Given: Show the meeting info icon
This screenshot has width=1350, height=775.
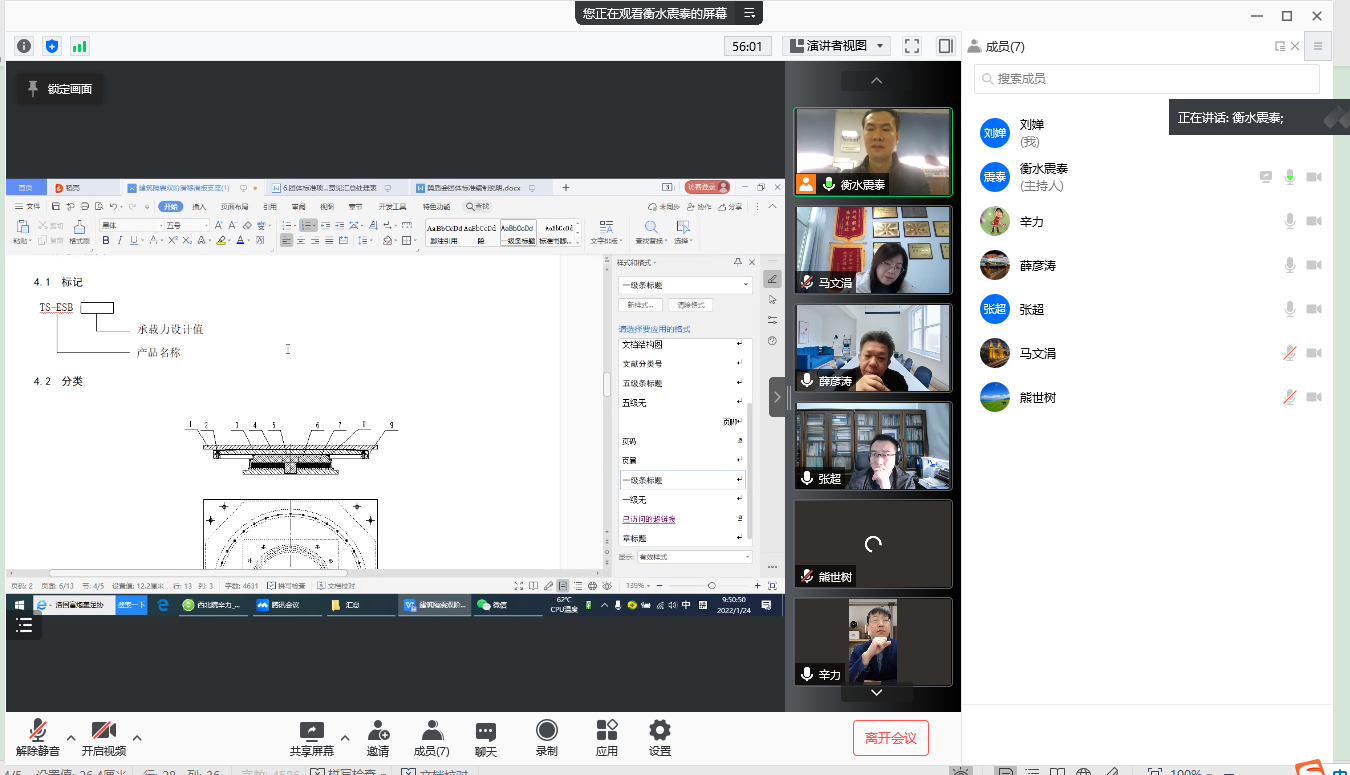Looking at the screenshot, I should [x=24, y=46].
